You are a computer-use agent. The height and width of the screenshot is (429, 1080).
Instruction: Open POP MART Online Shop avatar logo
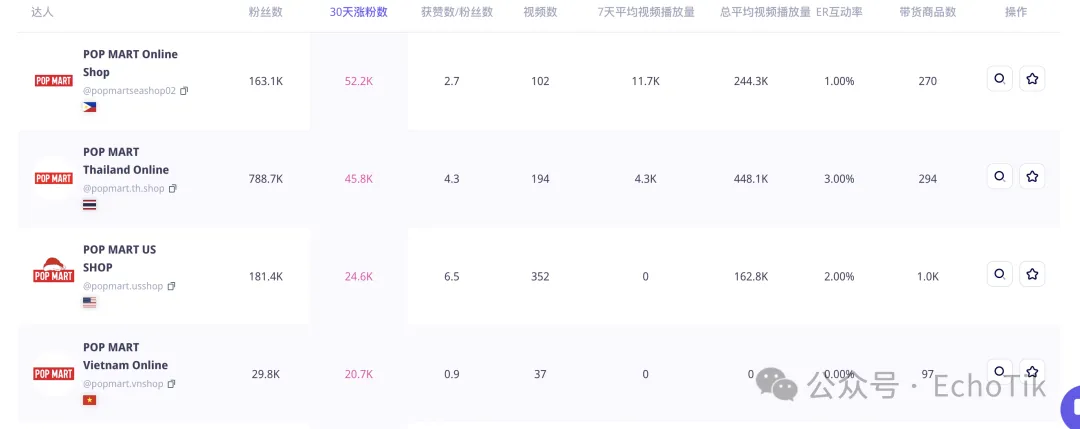click(x=54, y=81)
